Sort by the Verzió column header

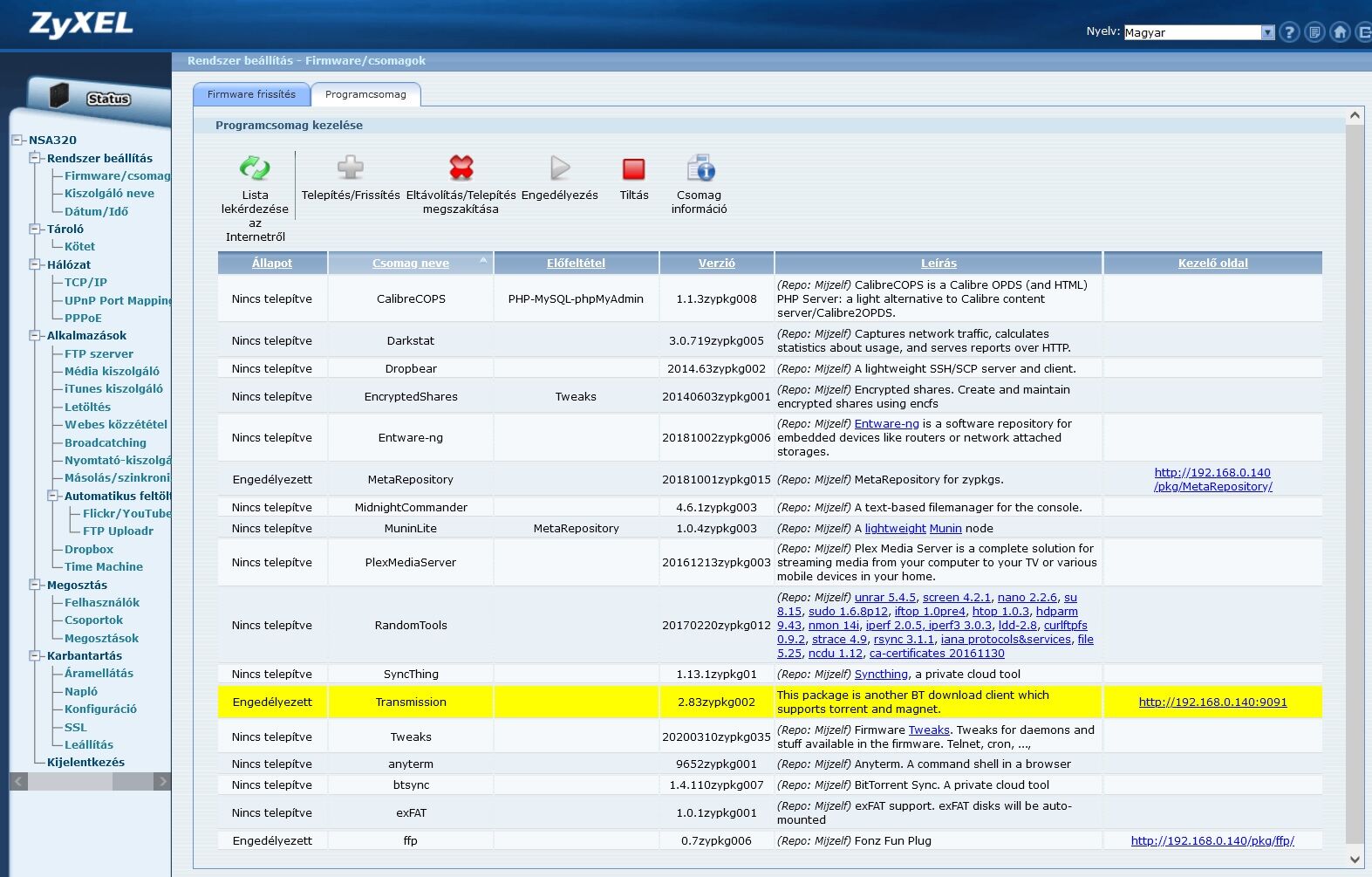[x=717, y=263]
